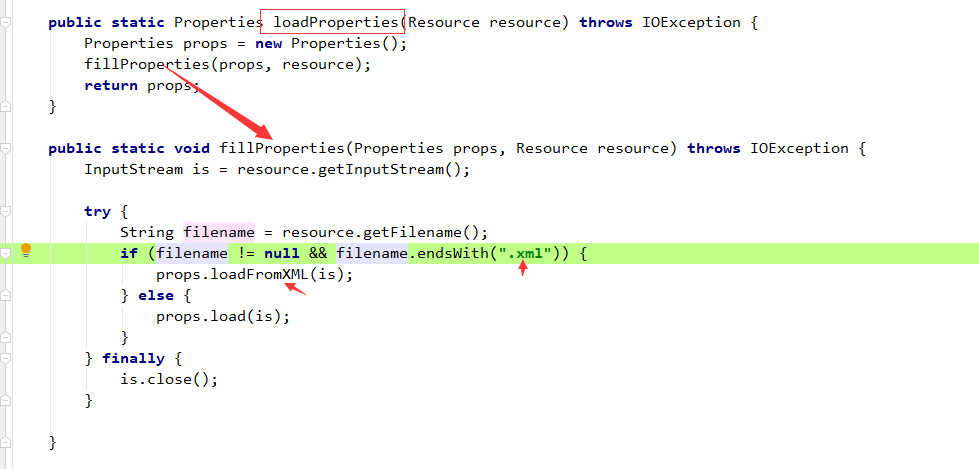Click the getFilename() call
Image resolution: width=979 pixels, height=469 pixels.
421,233
